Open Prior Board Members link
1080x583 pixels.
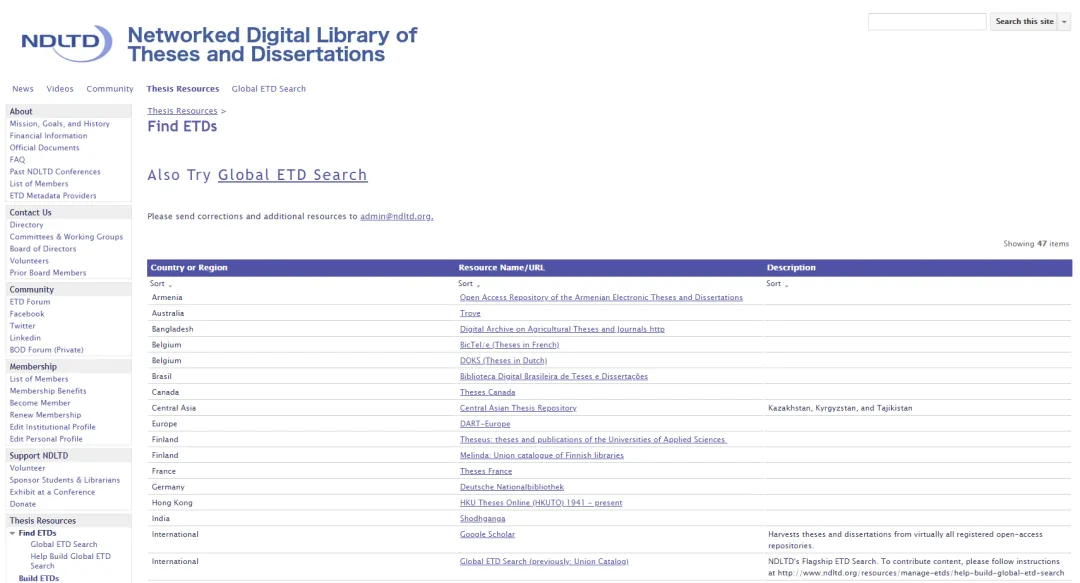[x=48, y=273]
